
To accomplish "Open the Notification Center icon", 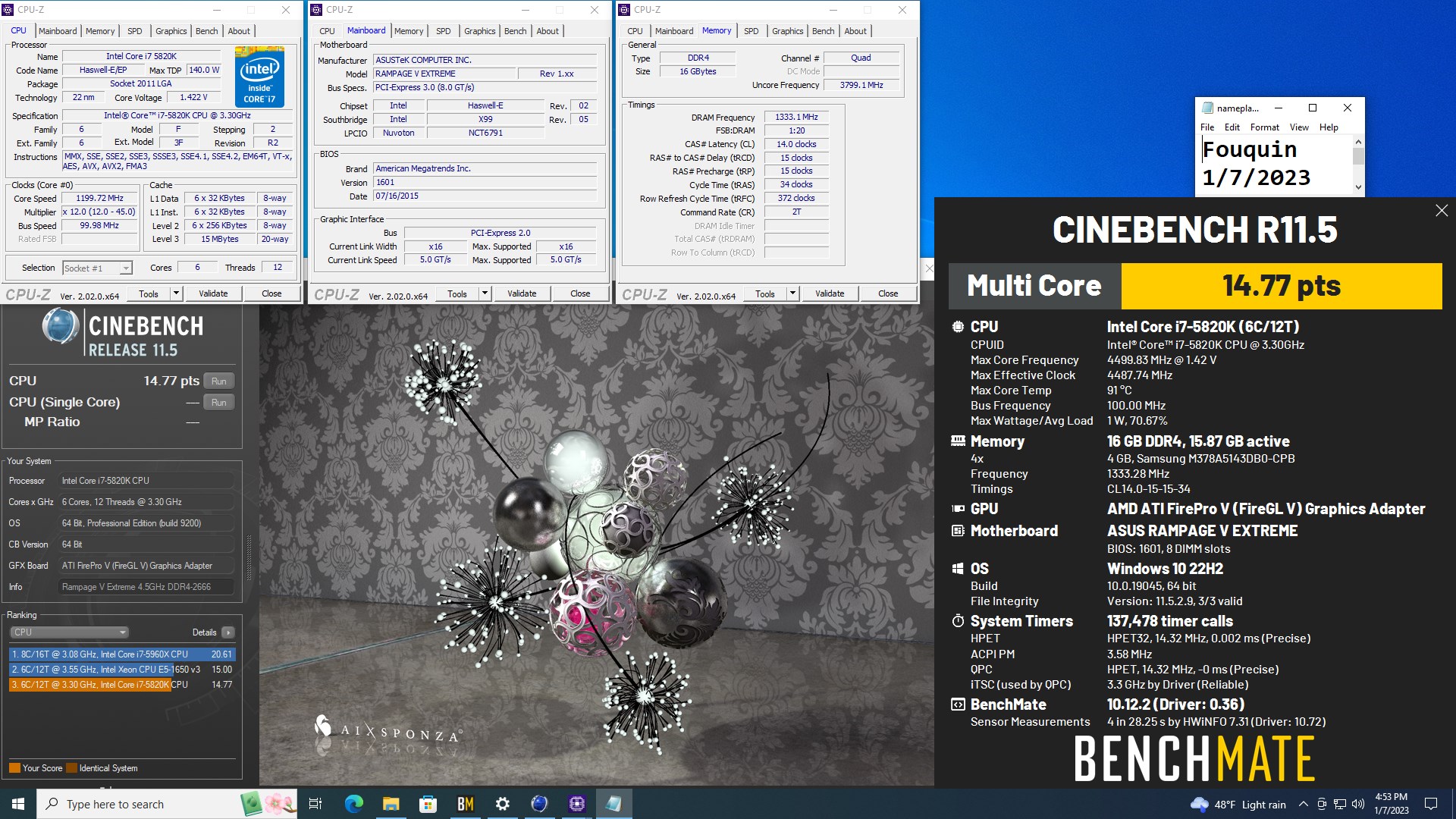I will pyautogui.click(x=1431, y=804).
